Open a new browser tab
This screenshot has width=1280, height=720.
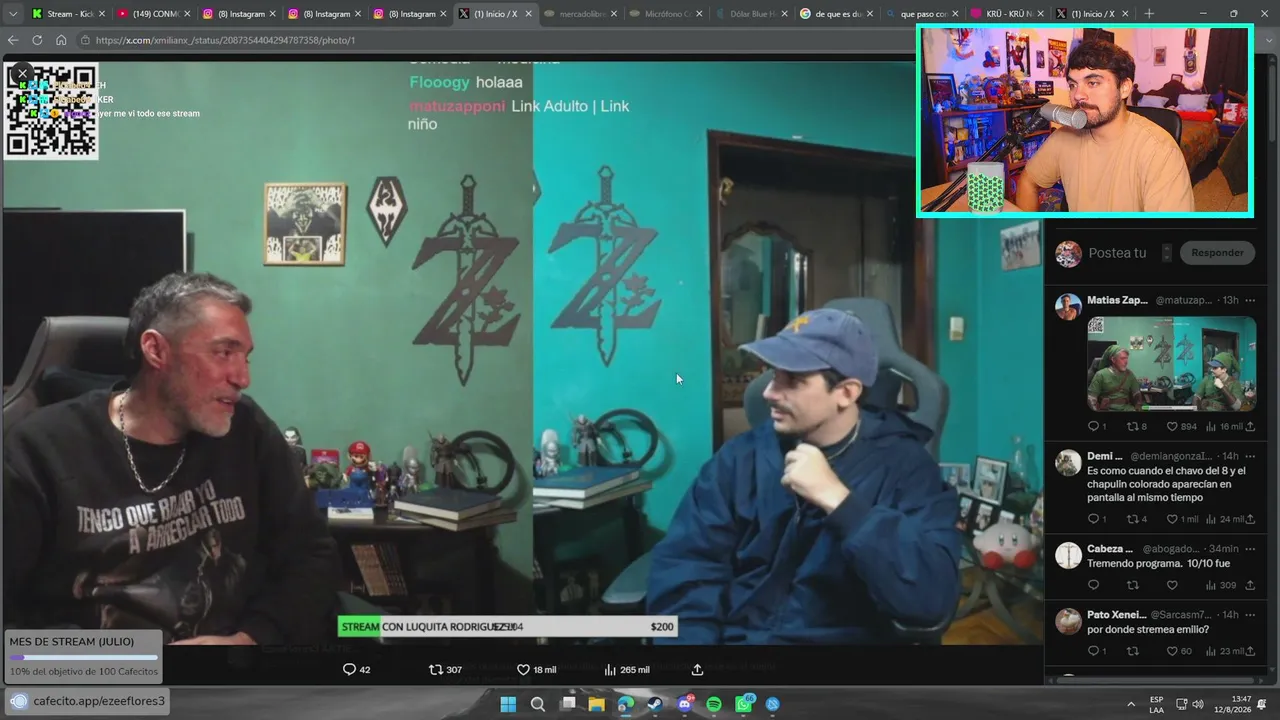tap(1148, 14)
